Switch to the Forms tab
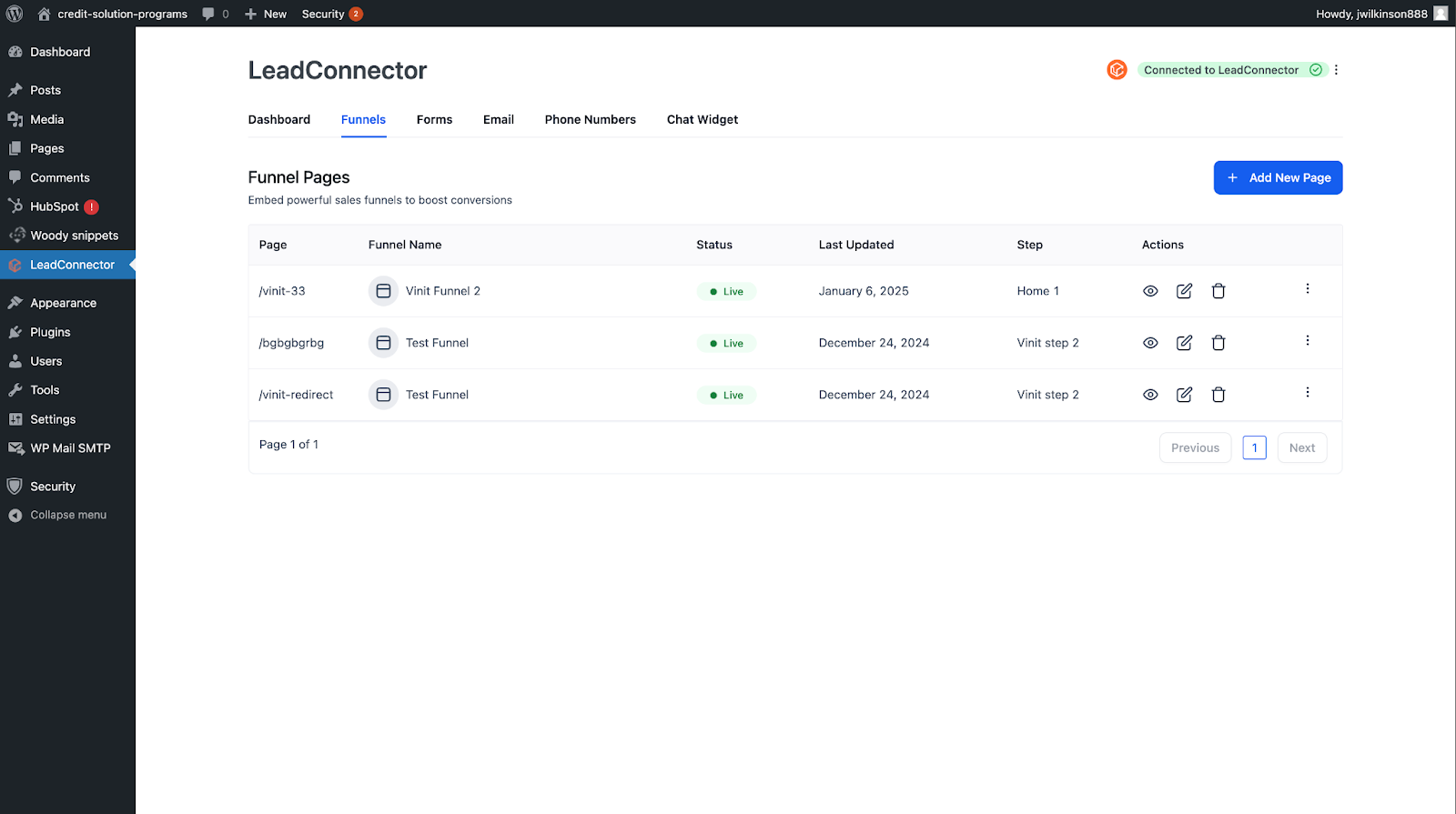Image resolution: width=1456 pixels, height=814 pixels. pyautogui.click(x=434, y=119)
